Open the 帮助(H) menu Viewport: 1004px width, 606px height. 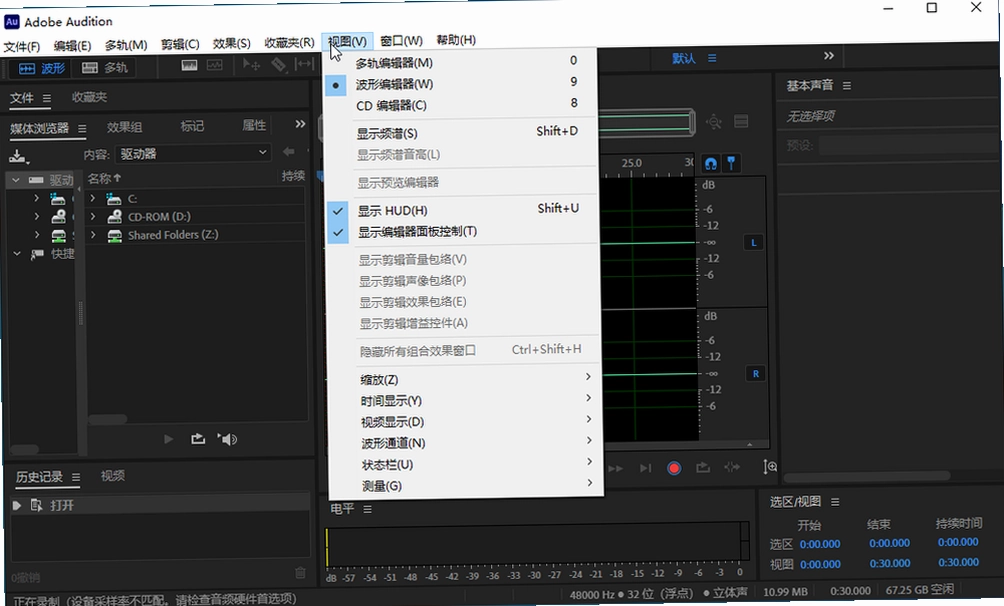456,40
